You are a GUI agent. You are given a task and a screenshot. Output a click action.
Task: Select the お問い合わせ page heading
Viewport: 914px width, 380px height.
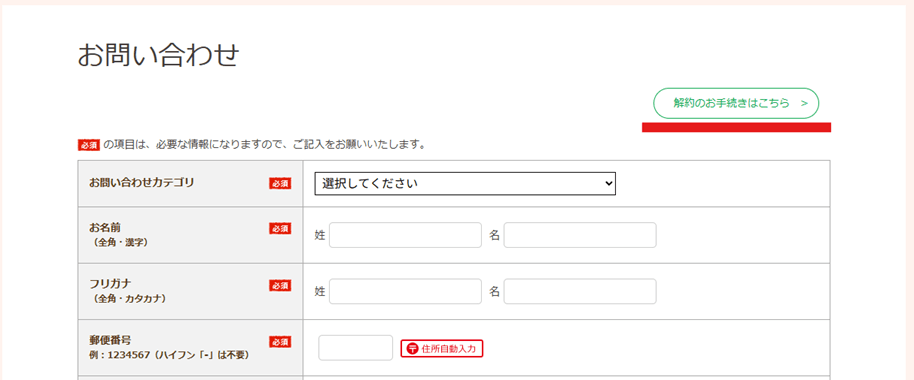click(x=159, y=56)
